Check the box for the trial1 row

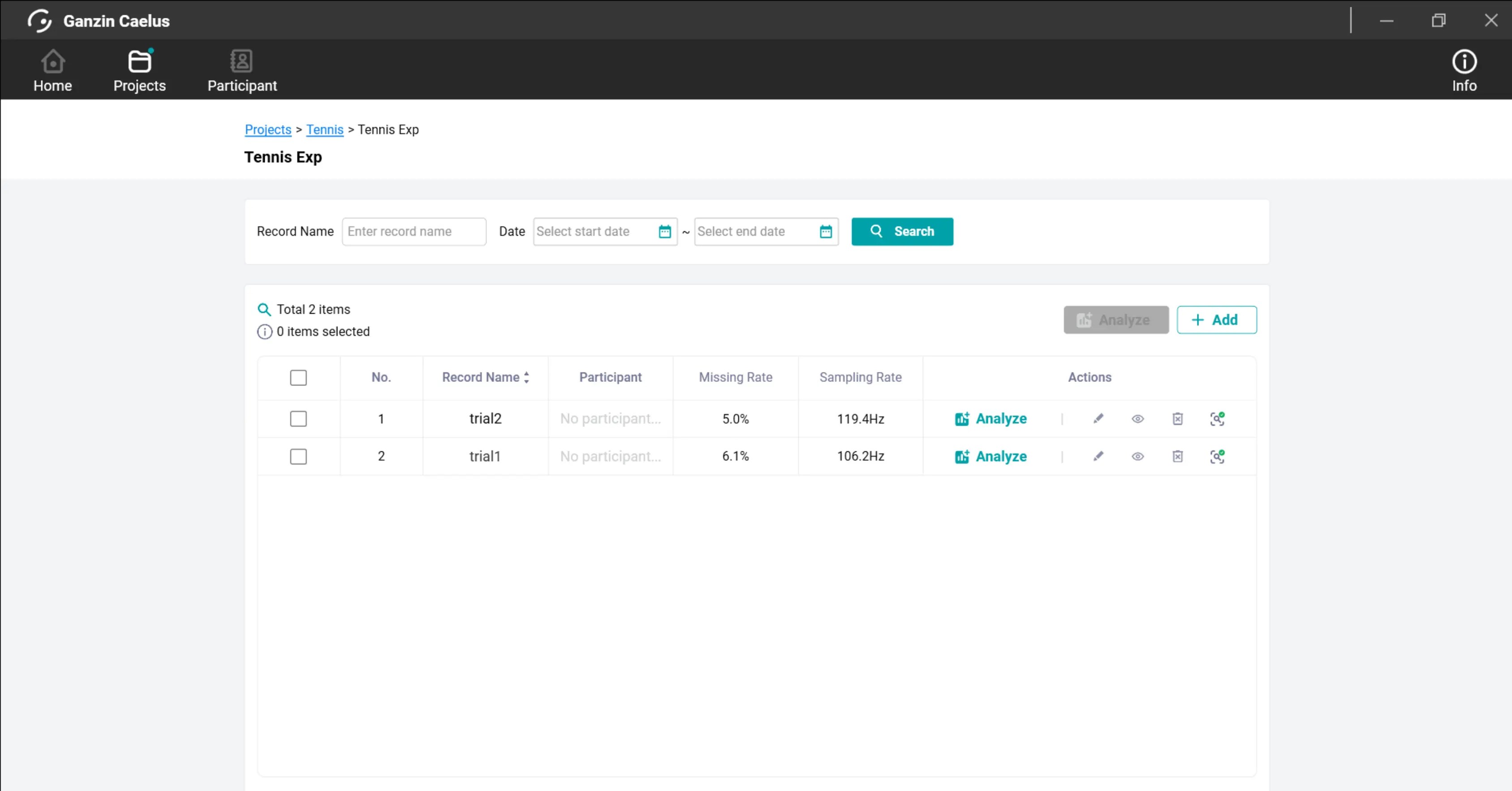(x=298, y=456)
